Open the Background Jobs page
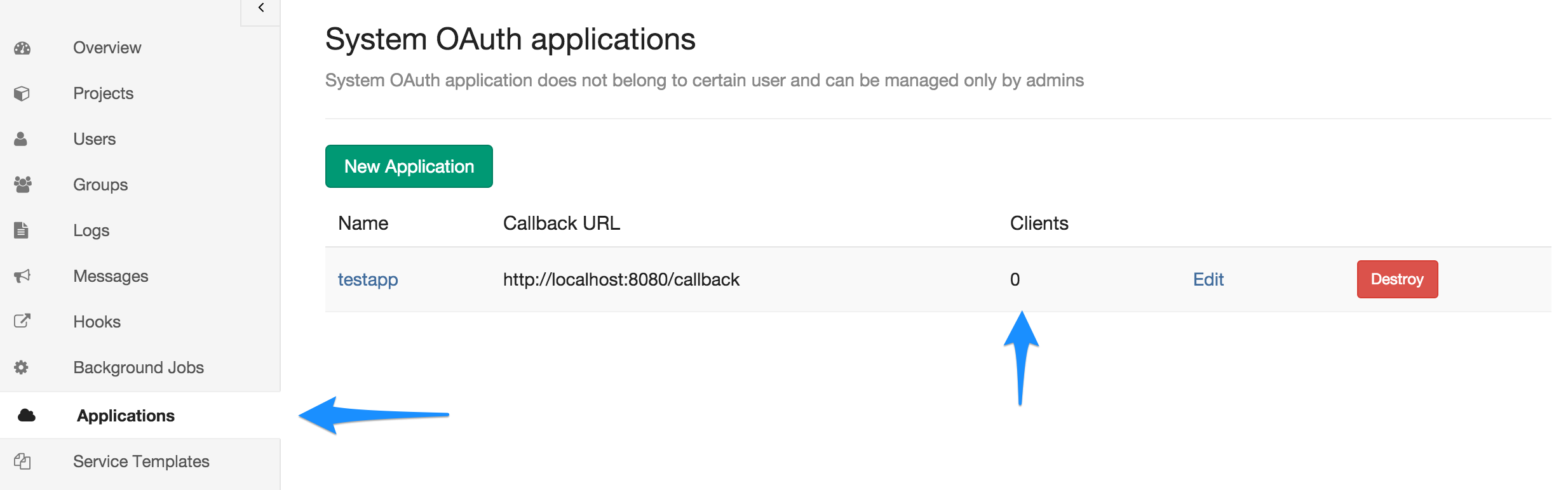The width and height of the screenshot is (1568, 490). click(x=139, y=367)
